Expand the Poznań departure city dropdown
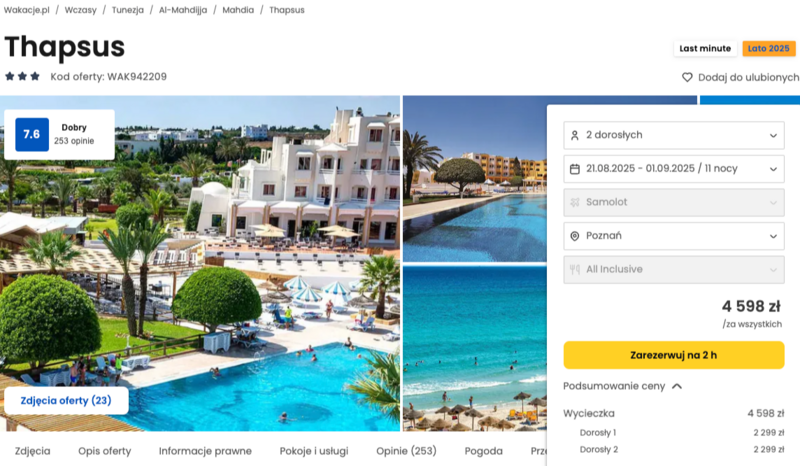This screenshot has width=800, height=466. [x=673, y=236]
